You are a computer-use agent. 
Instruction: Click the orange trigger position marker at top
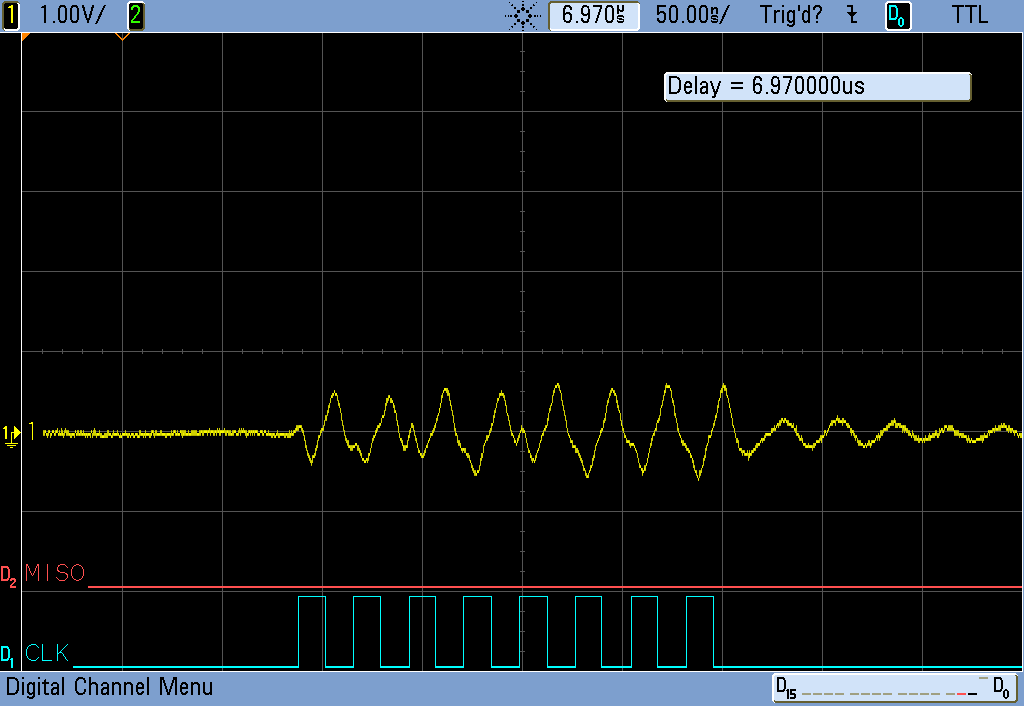click(x=122, y=37)
